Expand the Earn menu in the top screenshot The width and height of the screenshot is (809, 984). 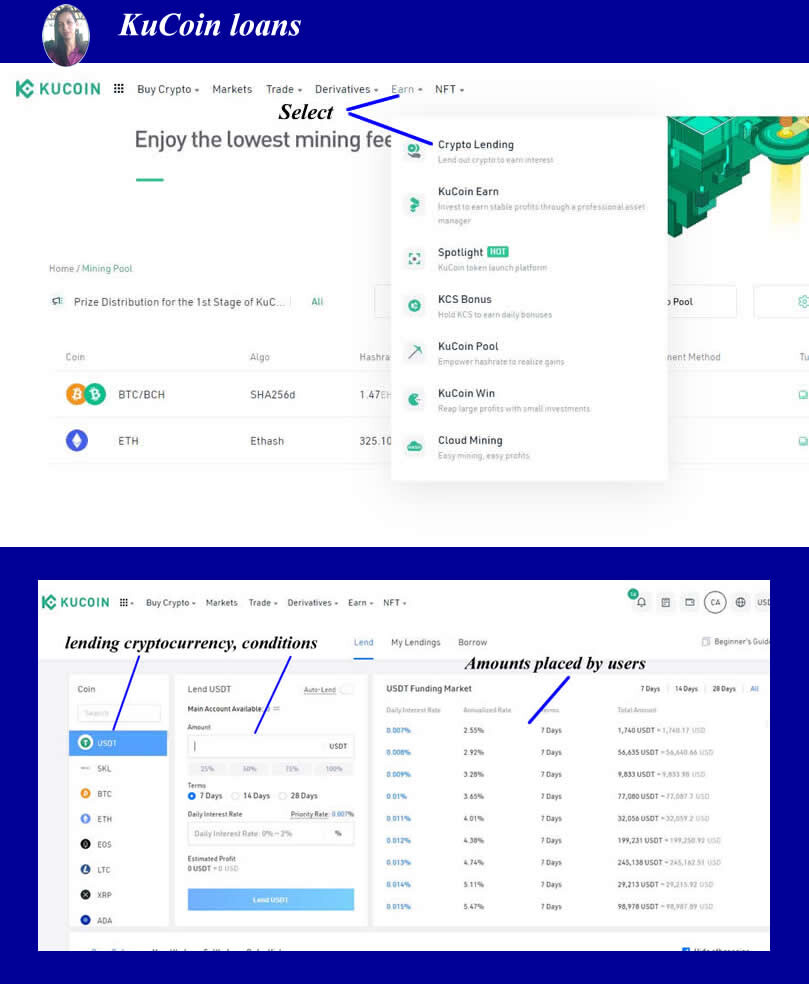tap(407, 89)
